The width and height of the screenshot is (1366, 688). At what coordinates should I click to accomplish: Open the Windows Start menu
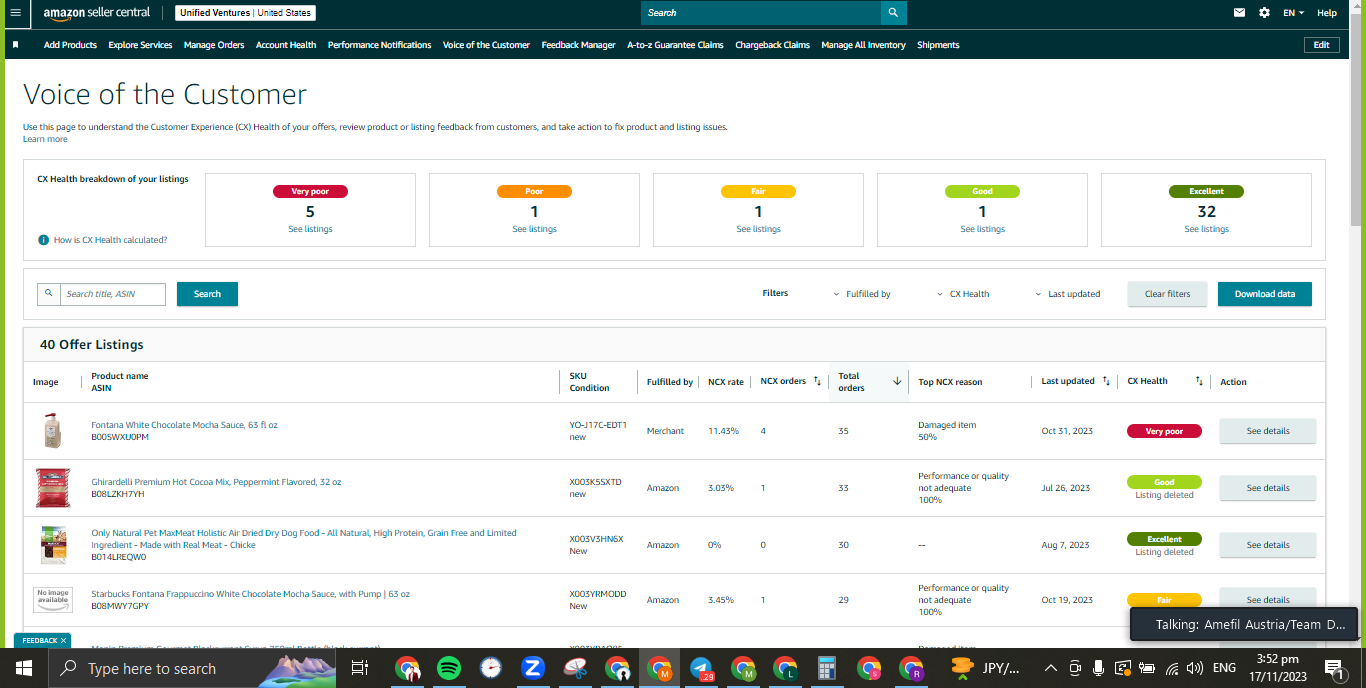pos(23,668)
